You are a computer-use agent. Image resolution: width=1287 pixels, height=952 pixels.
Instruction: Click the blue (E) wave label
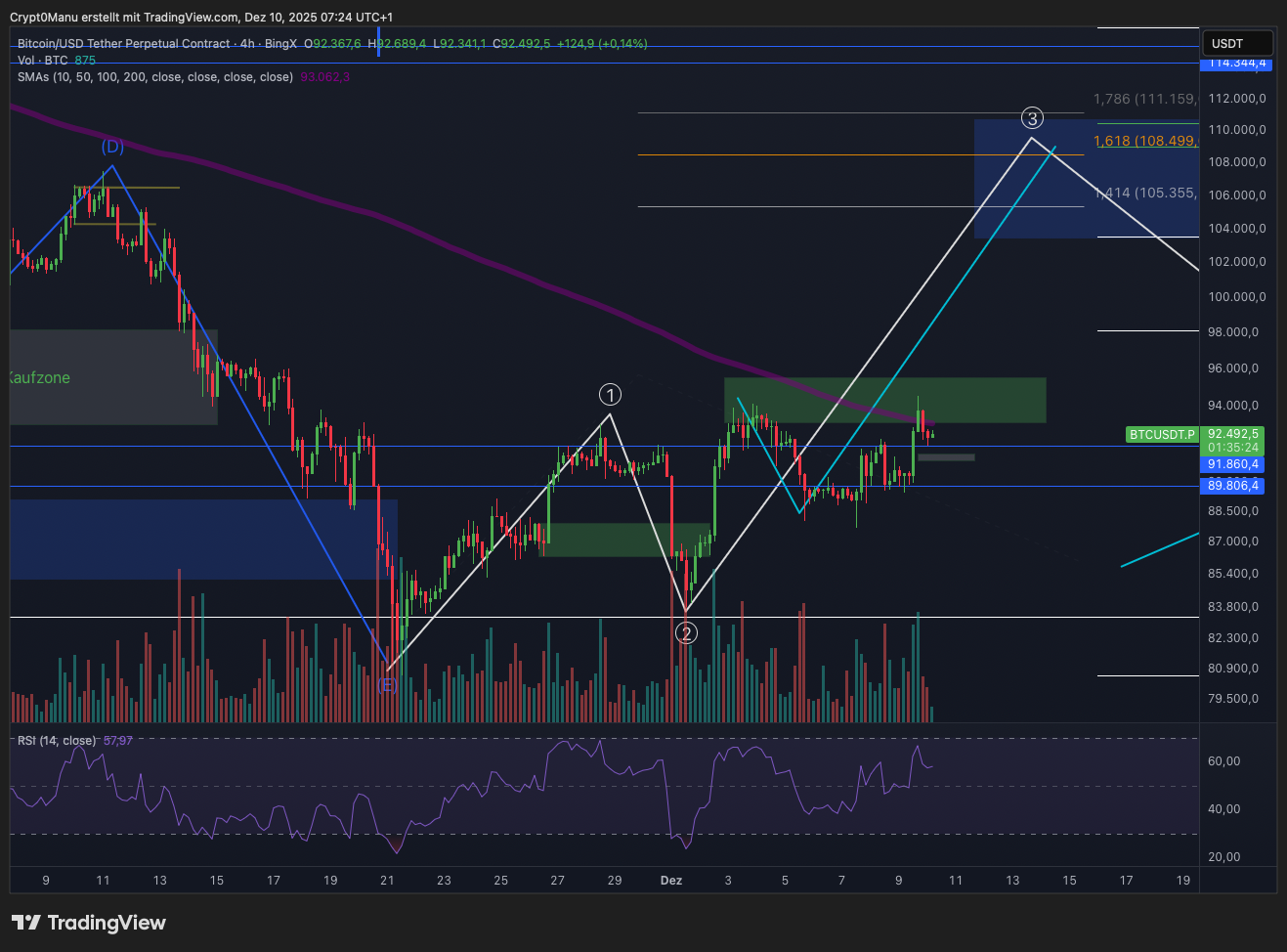tap(387, 685)
